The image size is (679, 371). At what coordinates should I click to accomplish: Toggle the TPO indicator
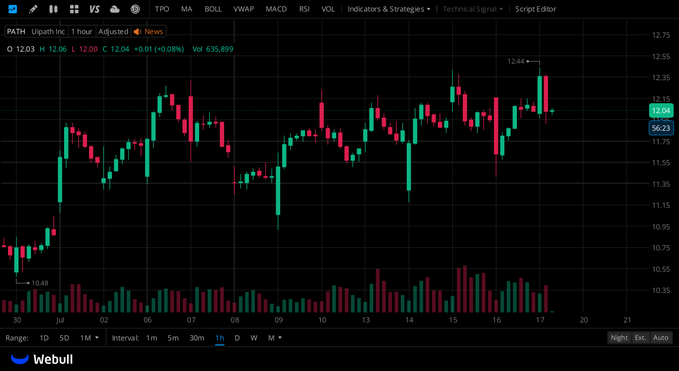click(x=162, y=9)
